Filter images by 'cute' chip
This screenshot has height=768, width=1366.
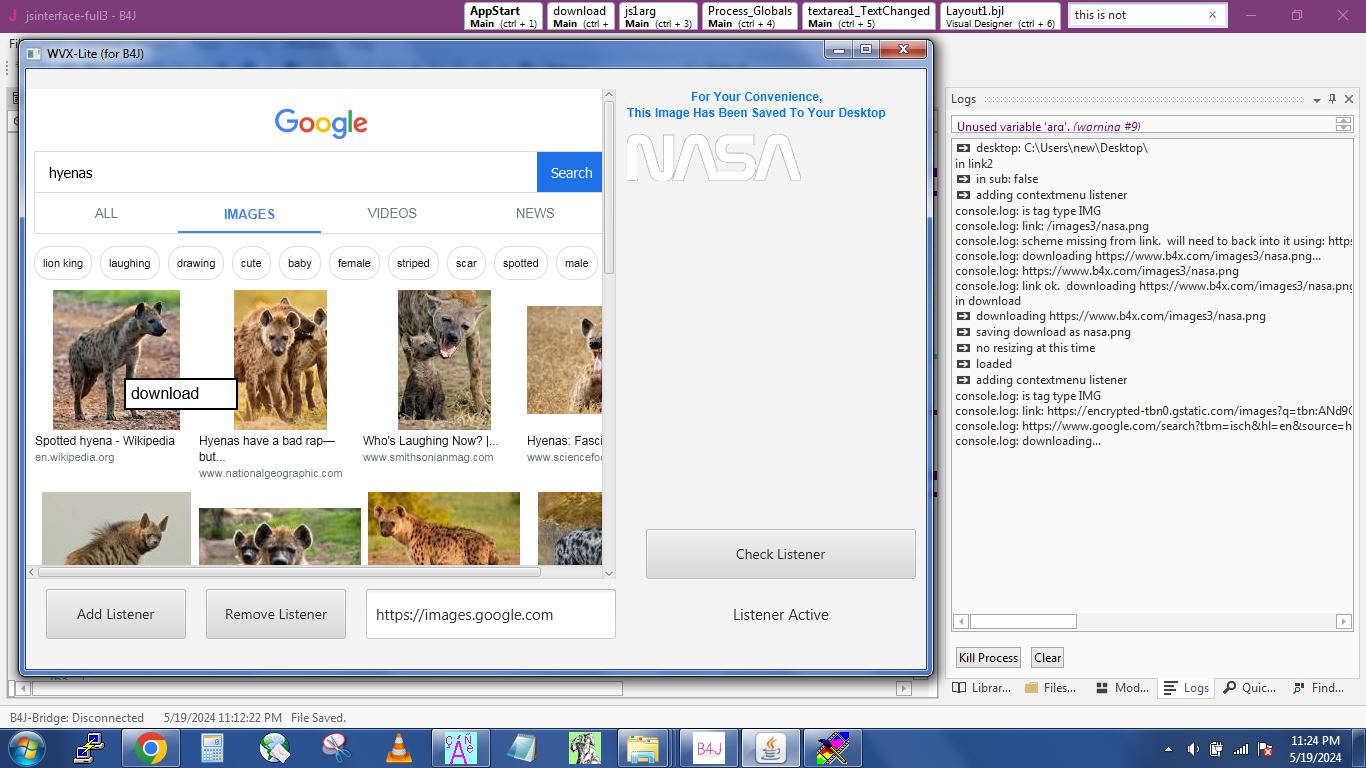251,263
